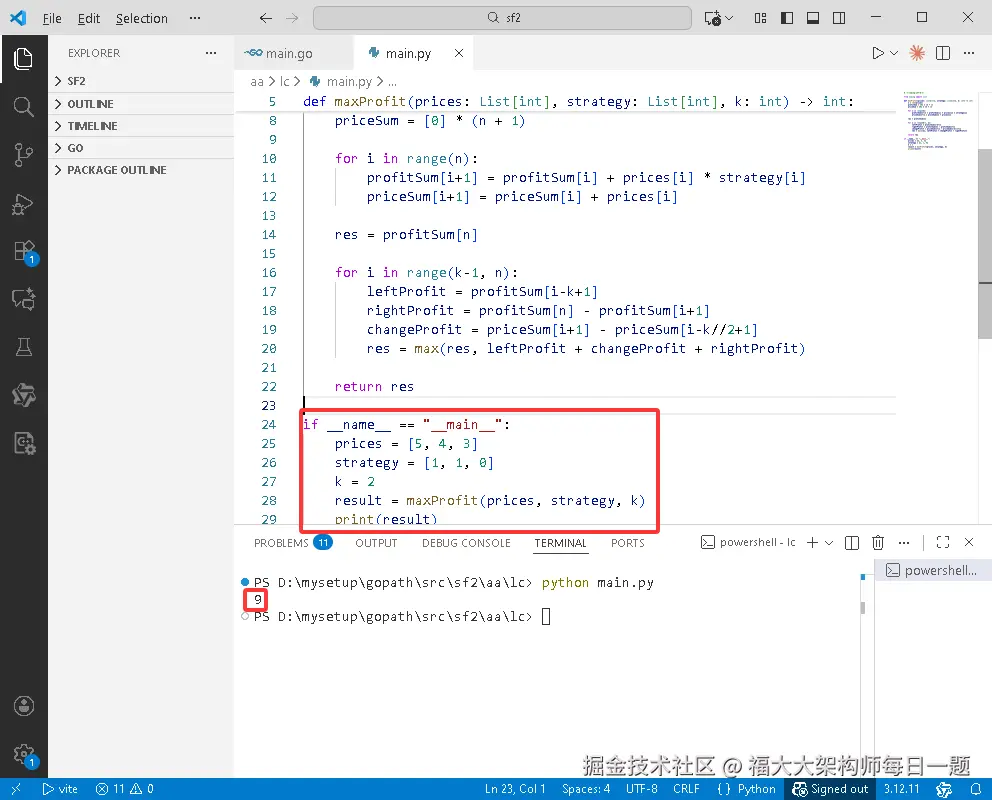
Task: Open the Customize Layout icon
Action: pos(760,18)
